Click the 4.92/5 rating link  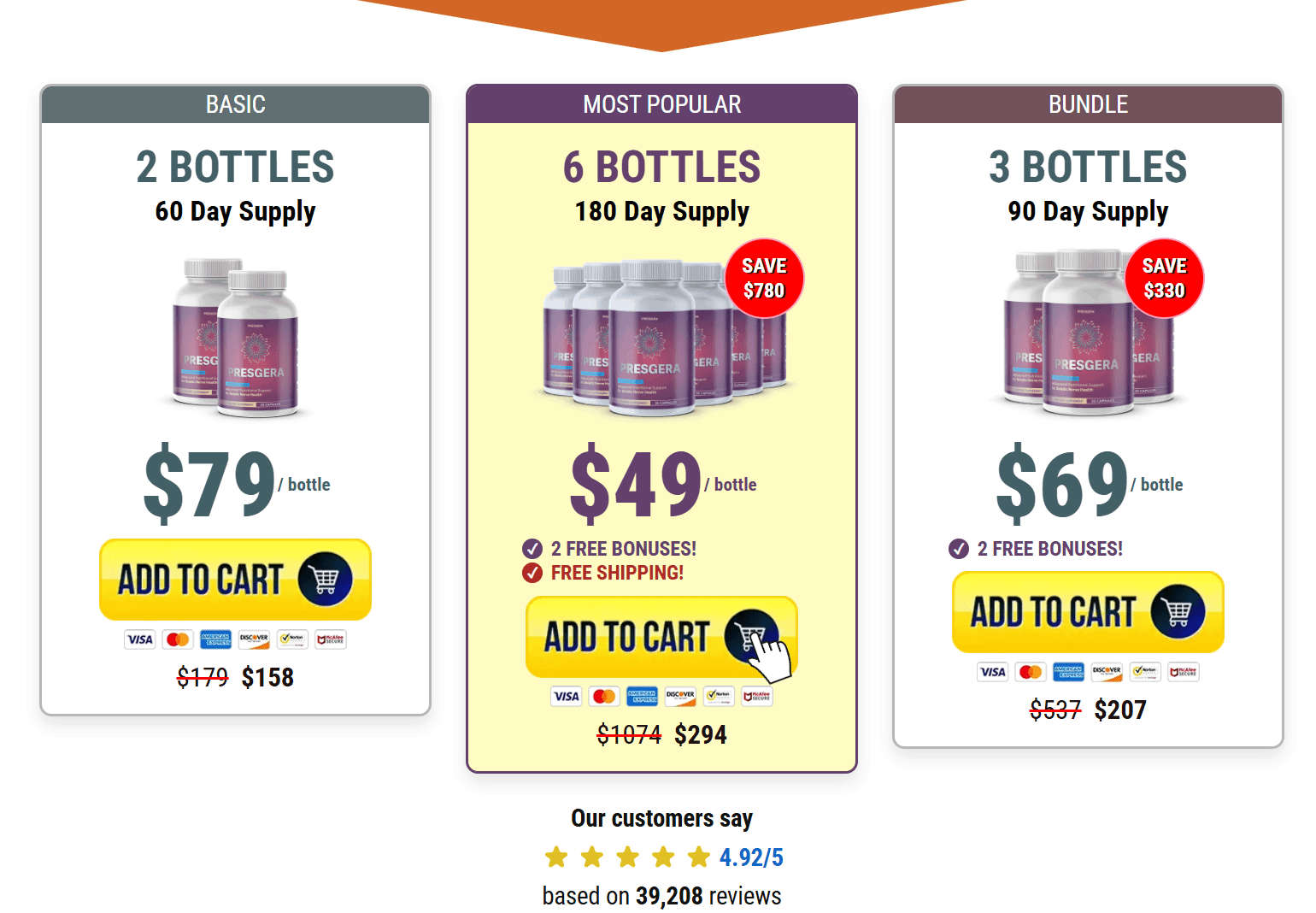[x=751, y=857]
